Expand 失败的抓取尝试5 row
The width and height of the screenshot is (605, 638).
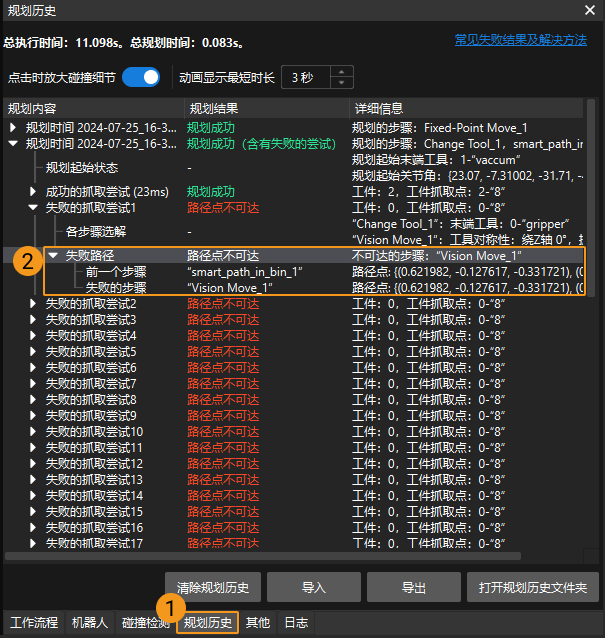[x=33, y=352]
